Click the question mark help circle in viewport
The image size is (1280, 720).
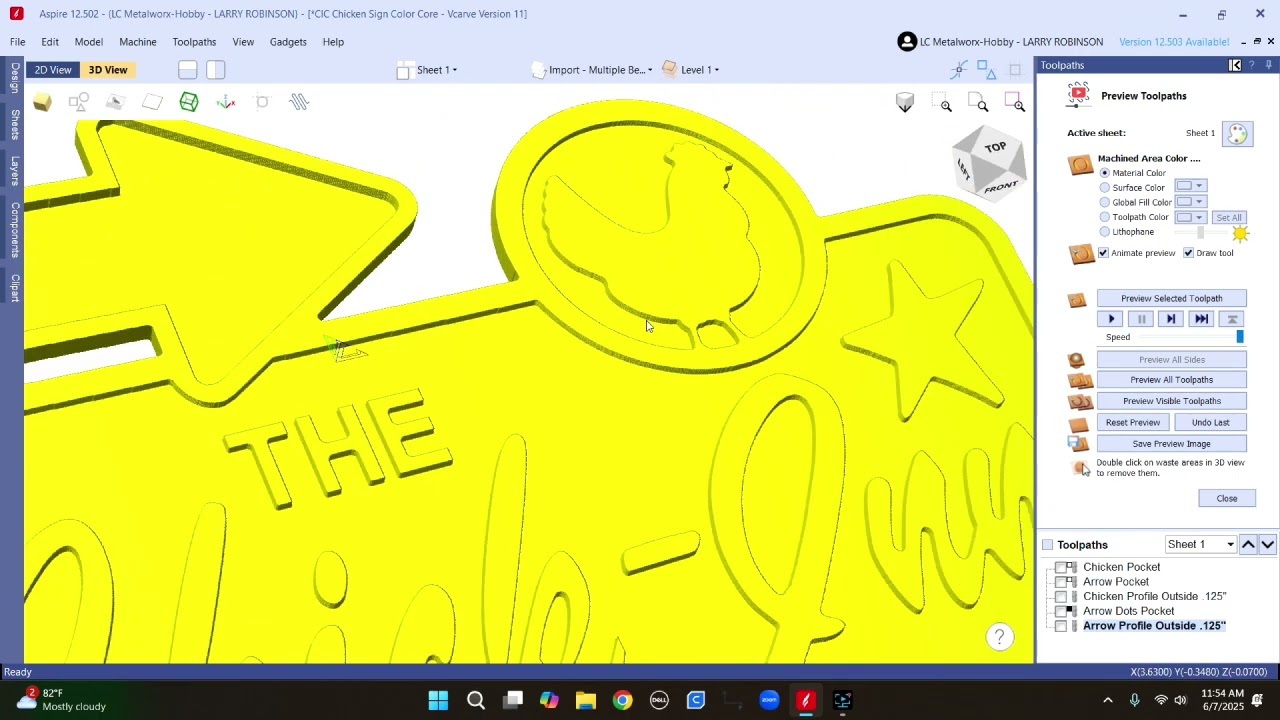point(999,637)
